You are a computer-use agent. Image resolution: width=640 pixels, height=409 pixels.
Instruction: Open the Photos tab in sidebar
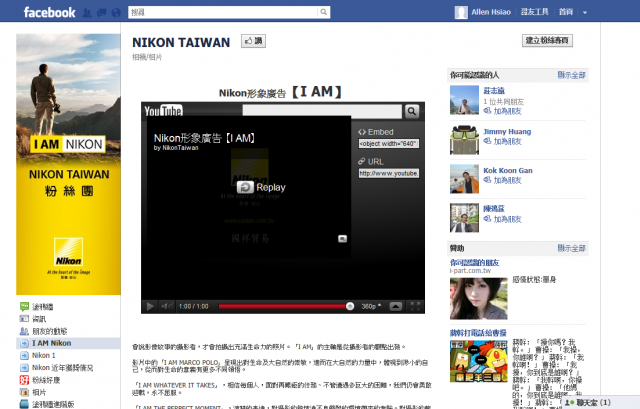pos(39,392)
